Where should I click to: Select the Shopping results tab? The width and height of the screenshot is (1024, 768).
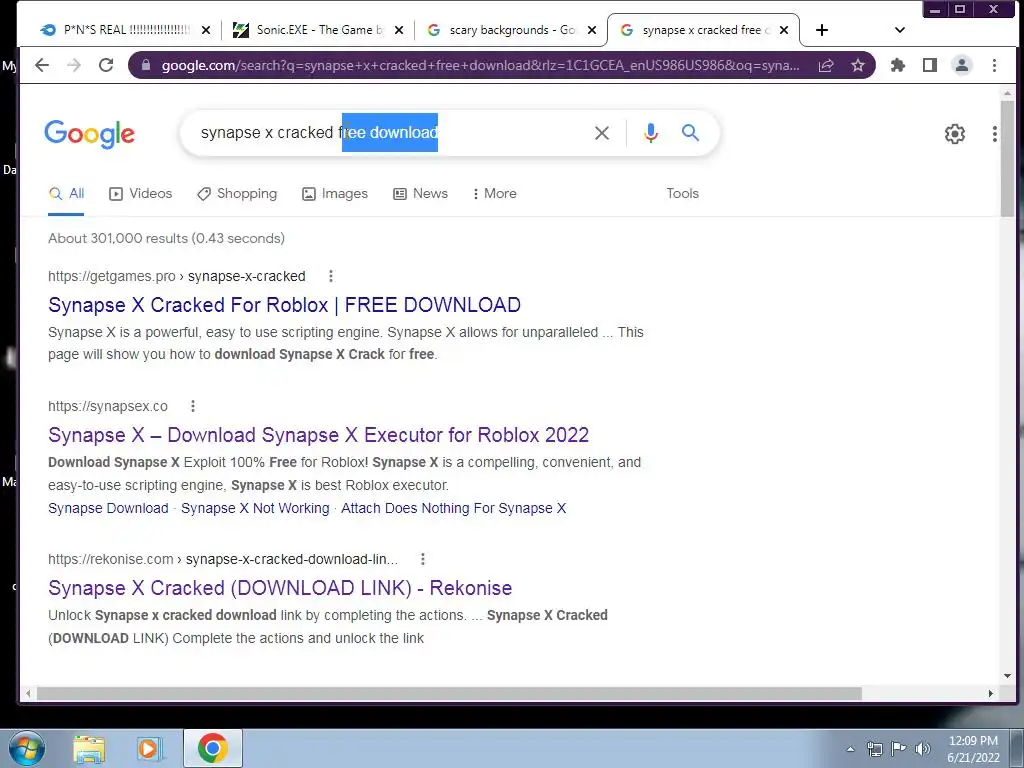click(237, 193)
